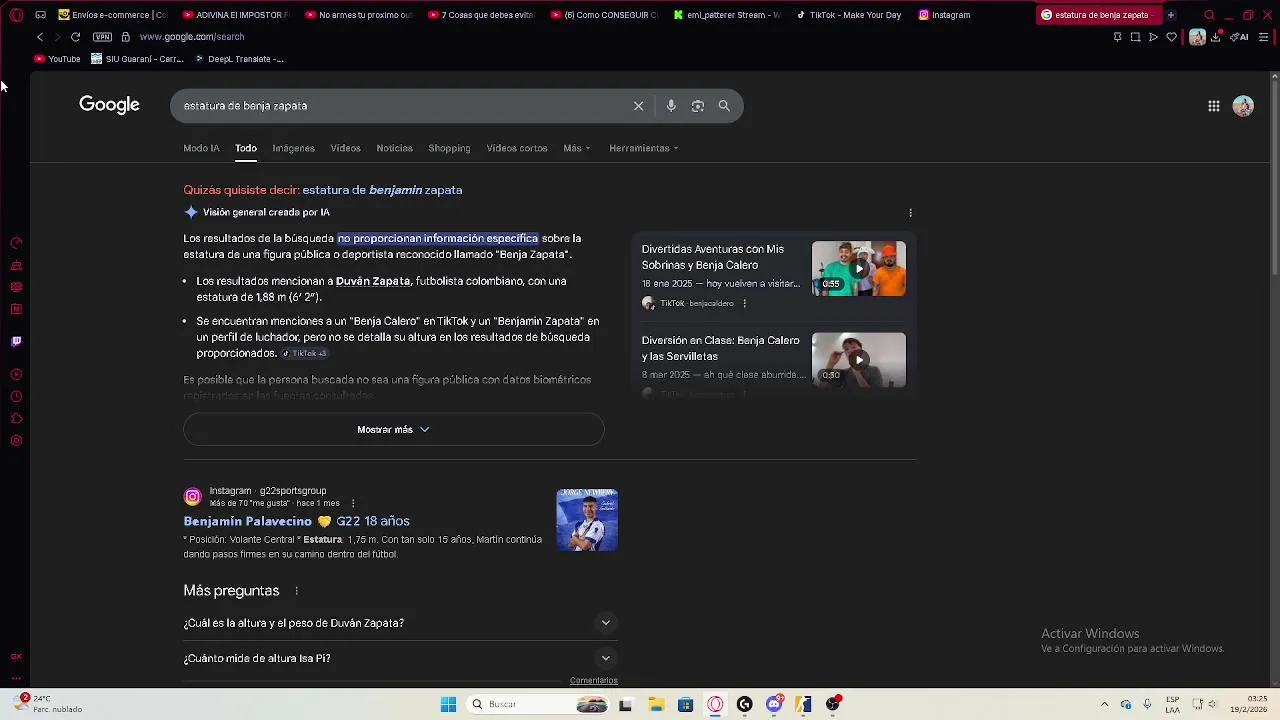
Task: Switch to Modo IA tab
Action: click(201, 148)
